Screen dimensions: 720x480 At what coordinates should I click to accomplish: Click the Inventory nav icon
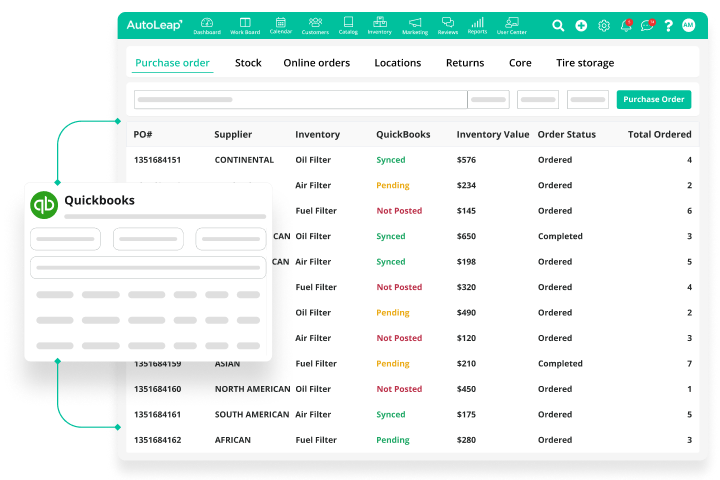(x=379, y=24)
